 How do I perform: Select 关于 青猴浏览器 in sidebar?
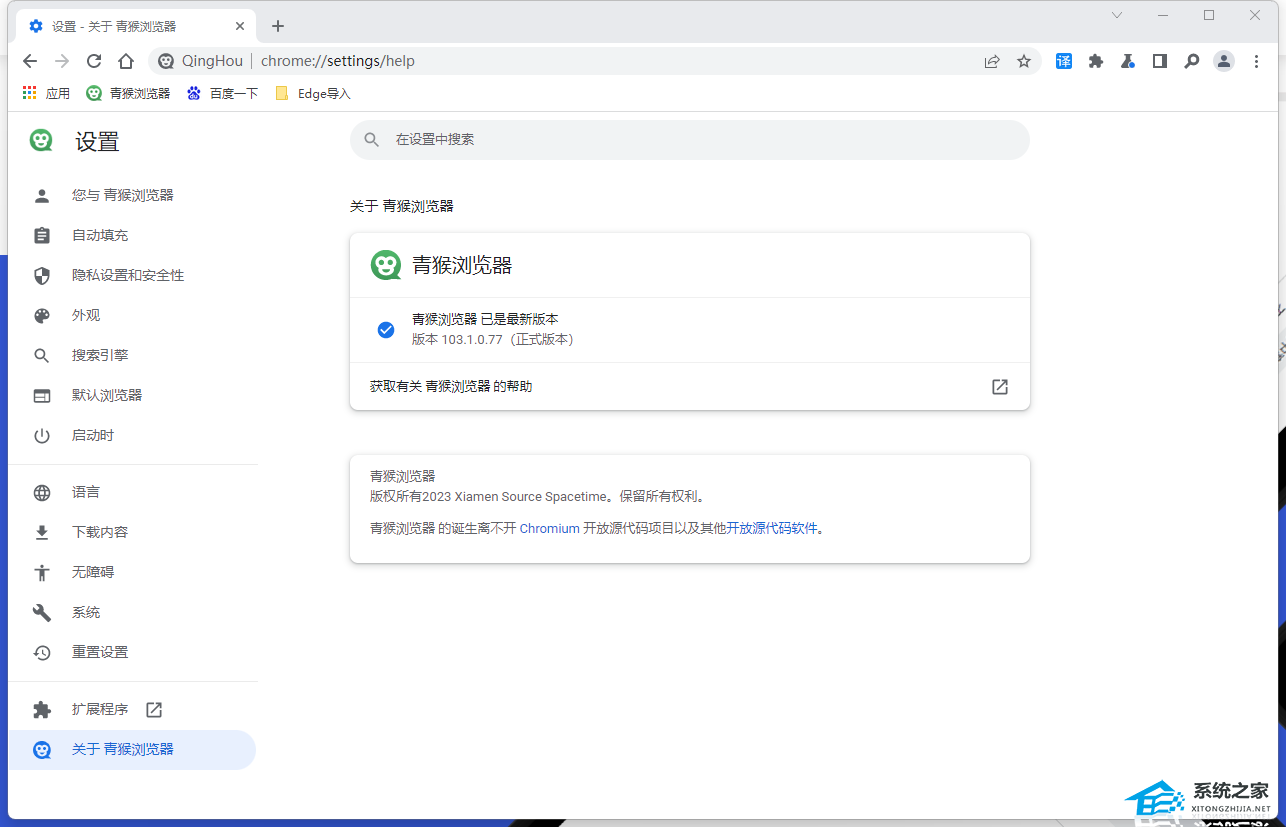pyautogui.click(x=132, y=749)
